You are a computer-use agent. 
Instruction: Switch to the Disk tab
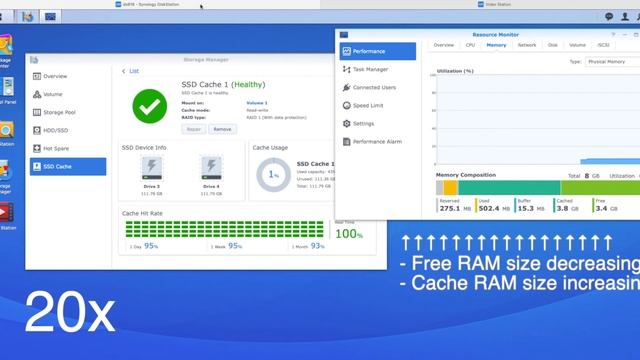[x=553, y=45]
